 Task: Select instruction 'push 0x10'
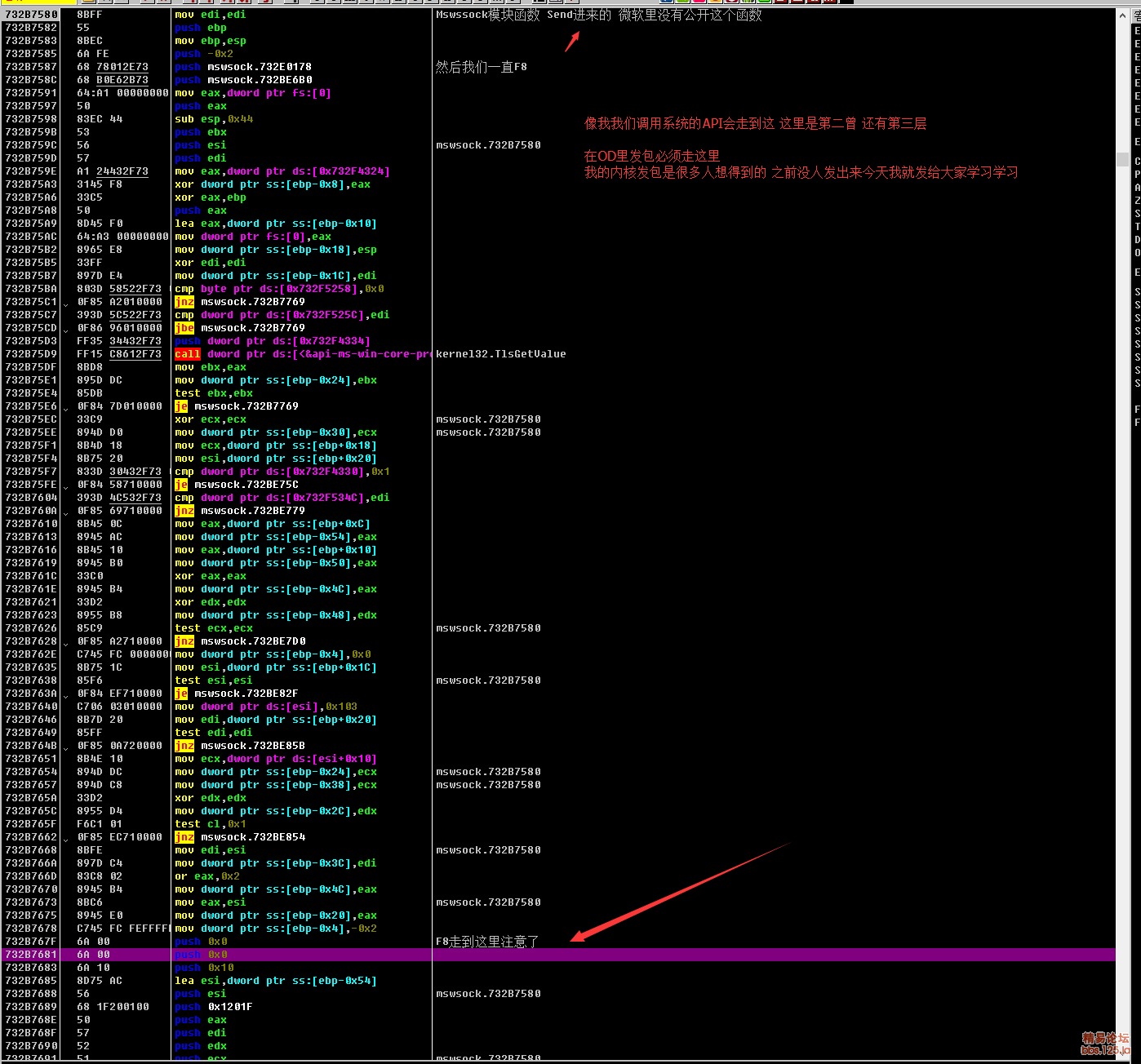(204, 968)
